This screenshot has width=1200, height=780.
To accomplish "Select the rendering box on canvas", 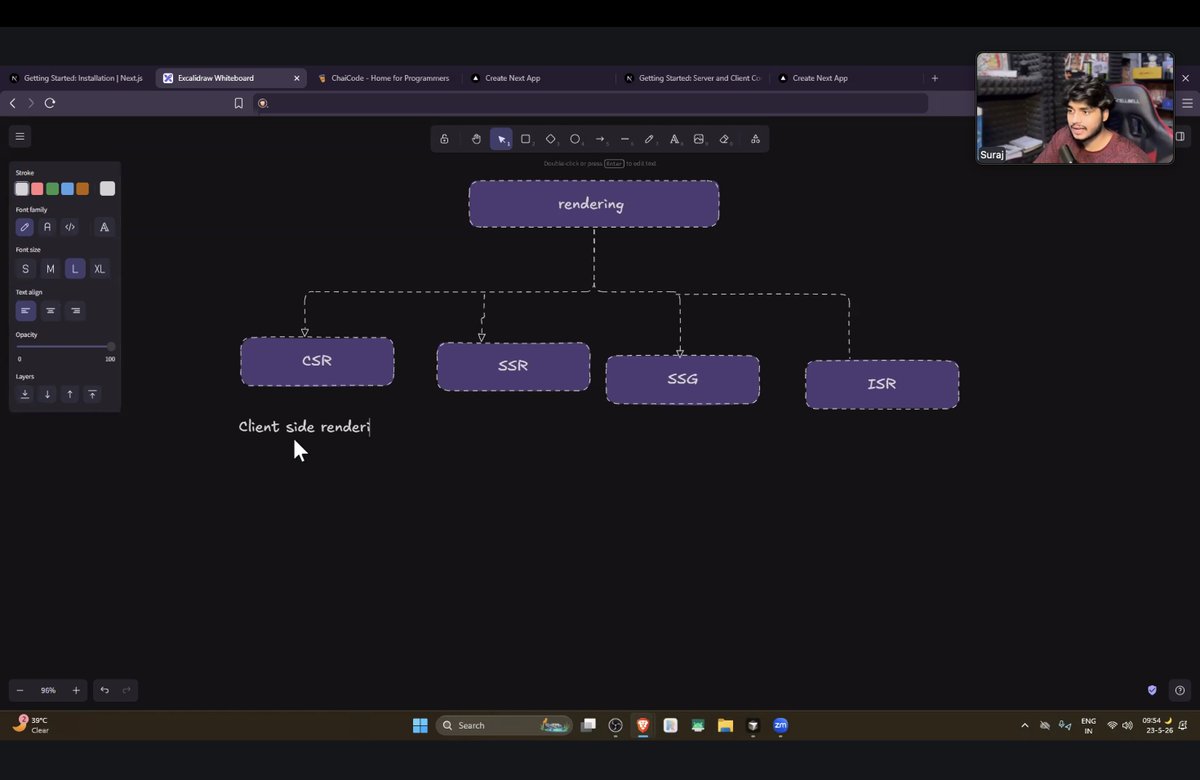I will pyautogui.click(x=594, y=204).
